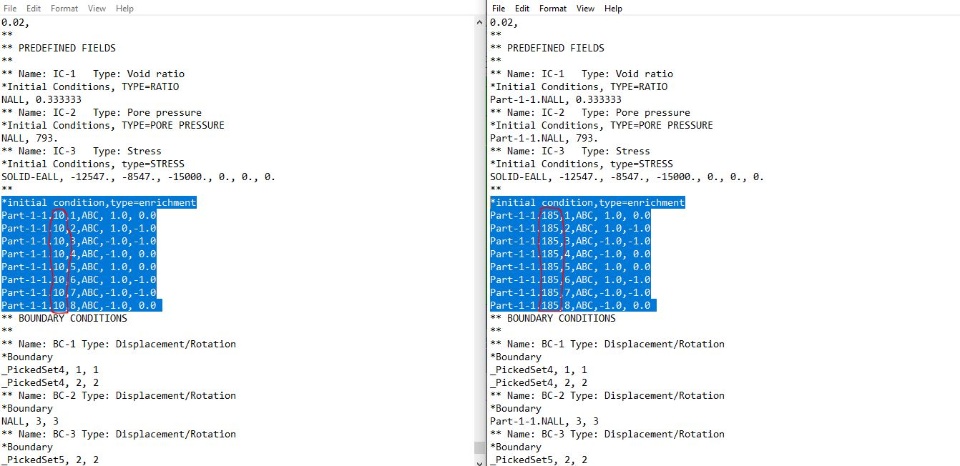Open Help menu in left Notepad window
This screenshot has height=466, width=960.
pyautogui.click(x=124, y=9)
